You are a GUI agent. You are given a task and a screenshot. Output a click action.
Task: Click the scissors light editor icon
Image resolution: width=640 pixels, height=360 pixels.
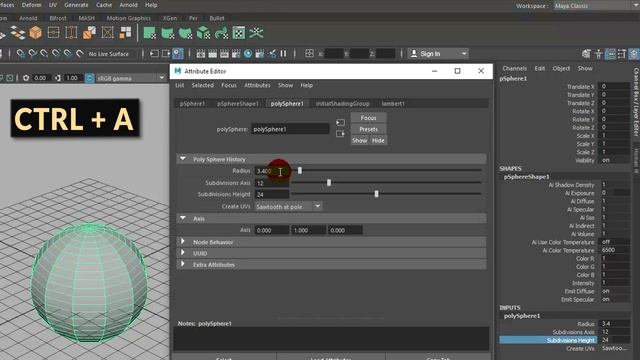click(272, 54)
